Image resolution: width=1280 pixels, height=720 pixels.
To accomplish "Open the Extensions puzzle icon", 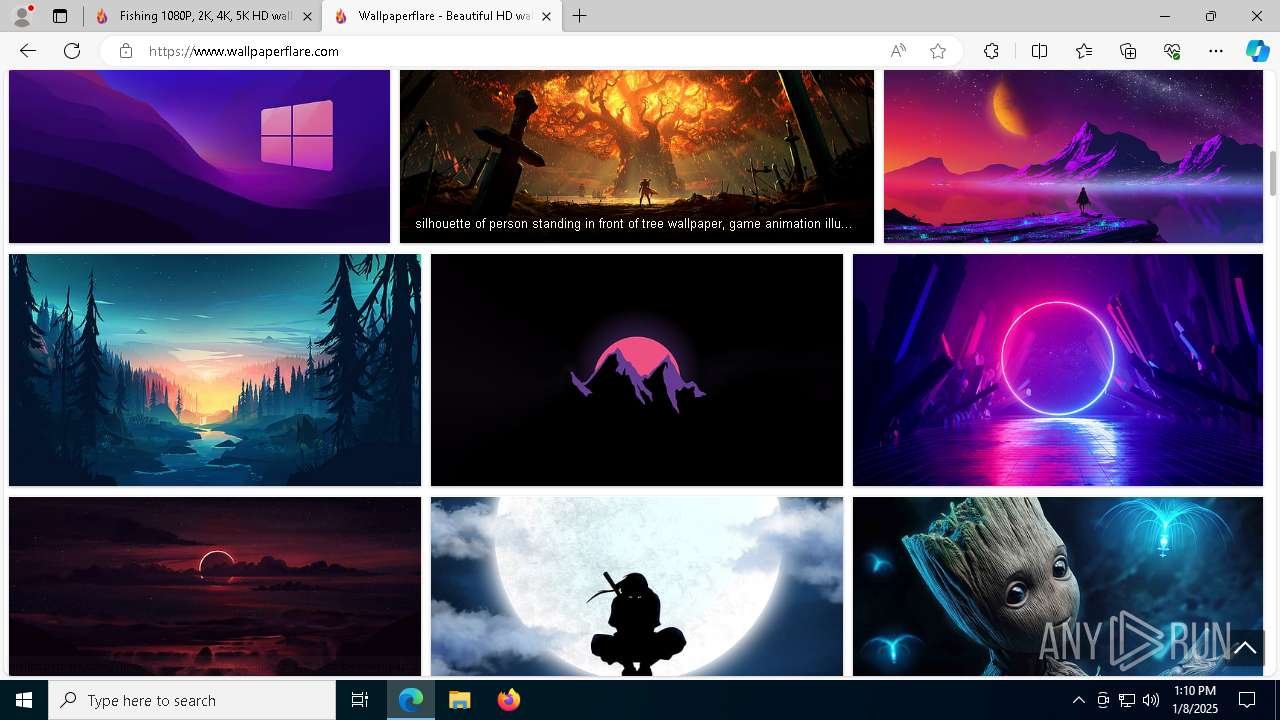I will coord(991,51).
